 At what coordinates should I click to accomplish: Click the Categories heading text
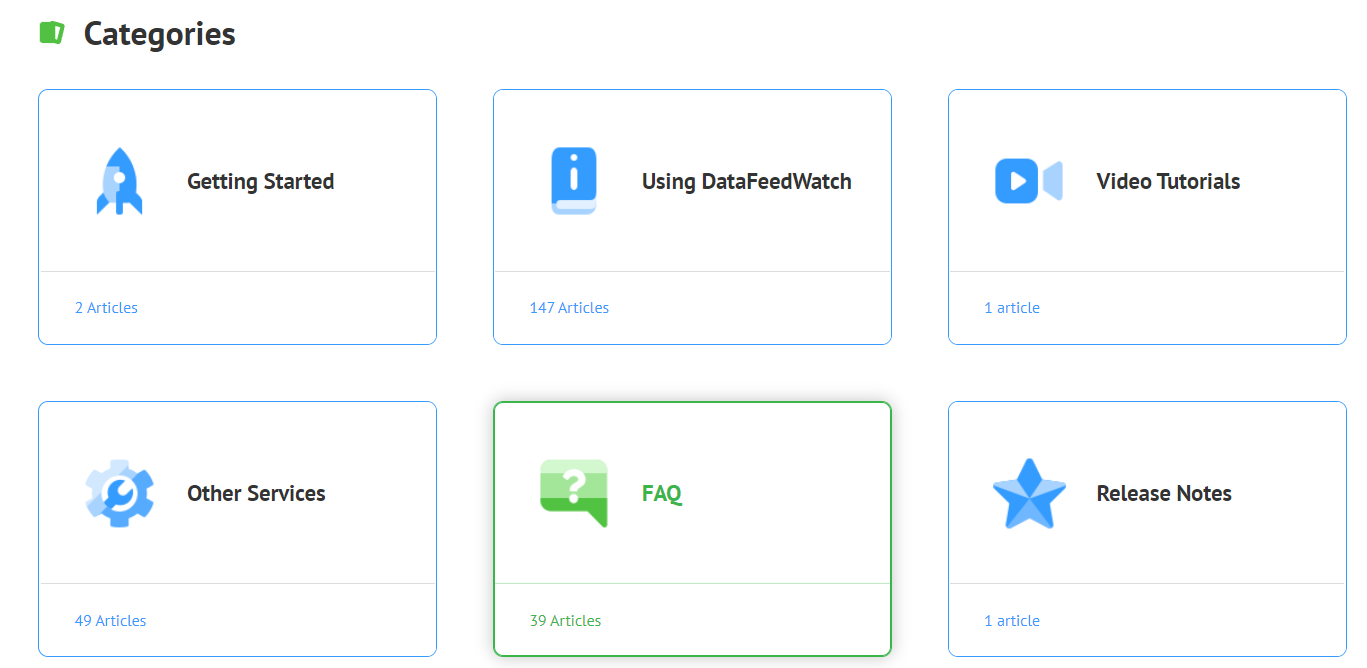[160, 34]
